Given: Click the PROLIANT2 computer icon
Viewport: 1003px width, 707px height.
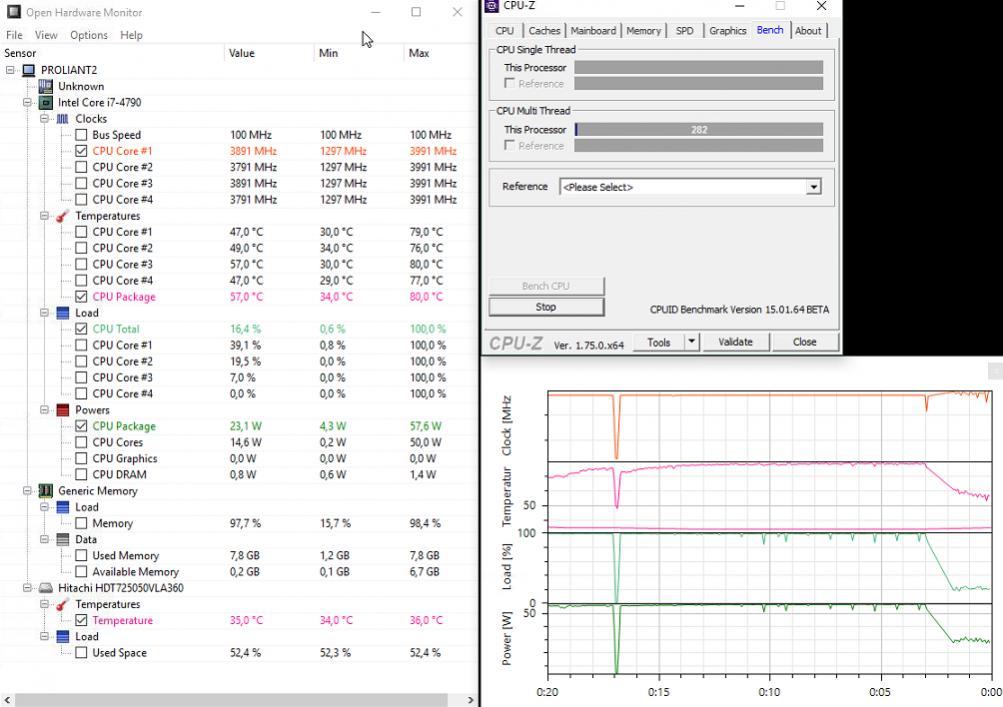Looking at the screenshot, I should click(x=28, y=70).
